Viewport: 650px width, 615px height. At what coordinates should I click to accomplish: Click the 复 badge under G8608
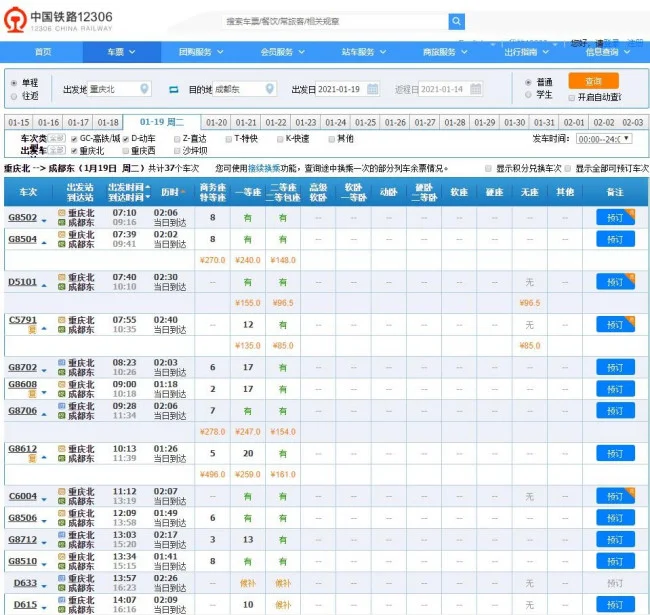point(32,394)
